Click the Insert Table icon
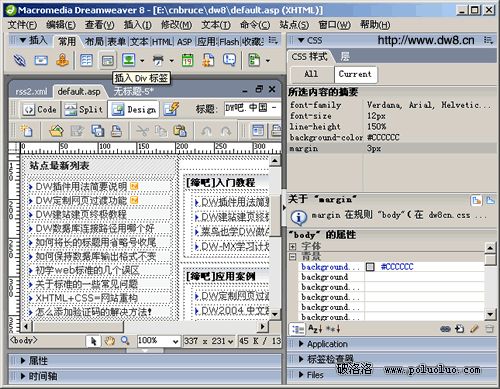 (x=86, y=60)
